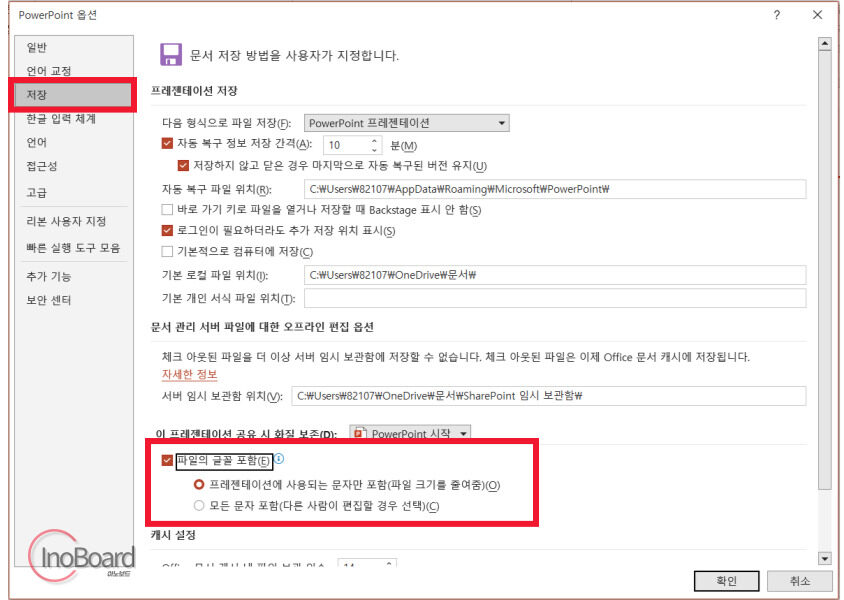The height and width of the screenshot is (600, 844).
Task: Click the vertical scrollbar thumb
Action: [x=825, y=270]
